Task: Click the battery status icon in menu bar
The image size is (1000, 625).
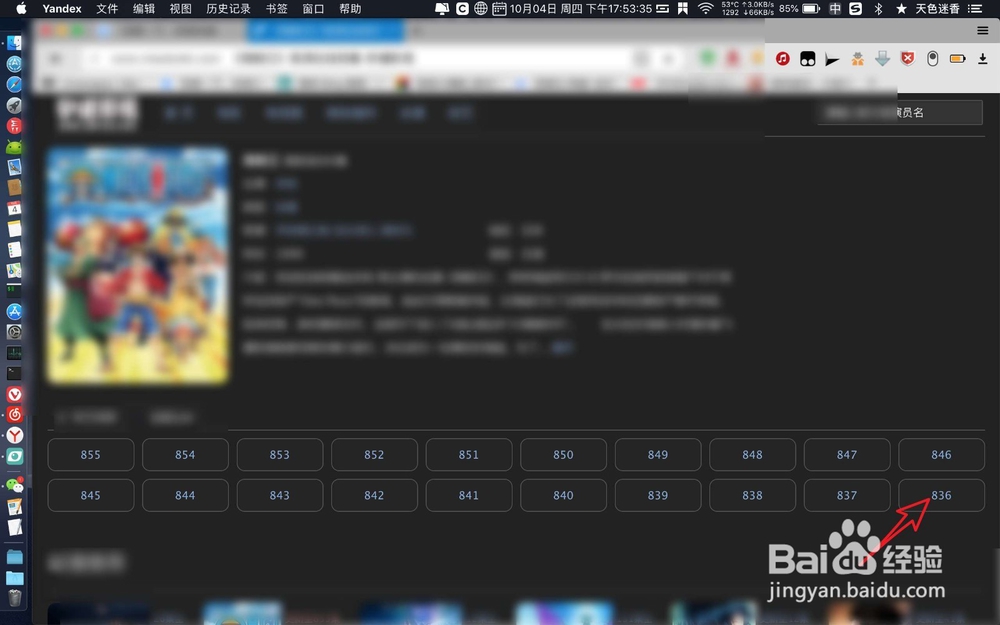Action: (811, 8)
